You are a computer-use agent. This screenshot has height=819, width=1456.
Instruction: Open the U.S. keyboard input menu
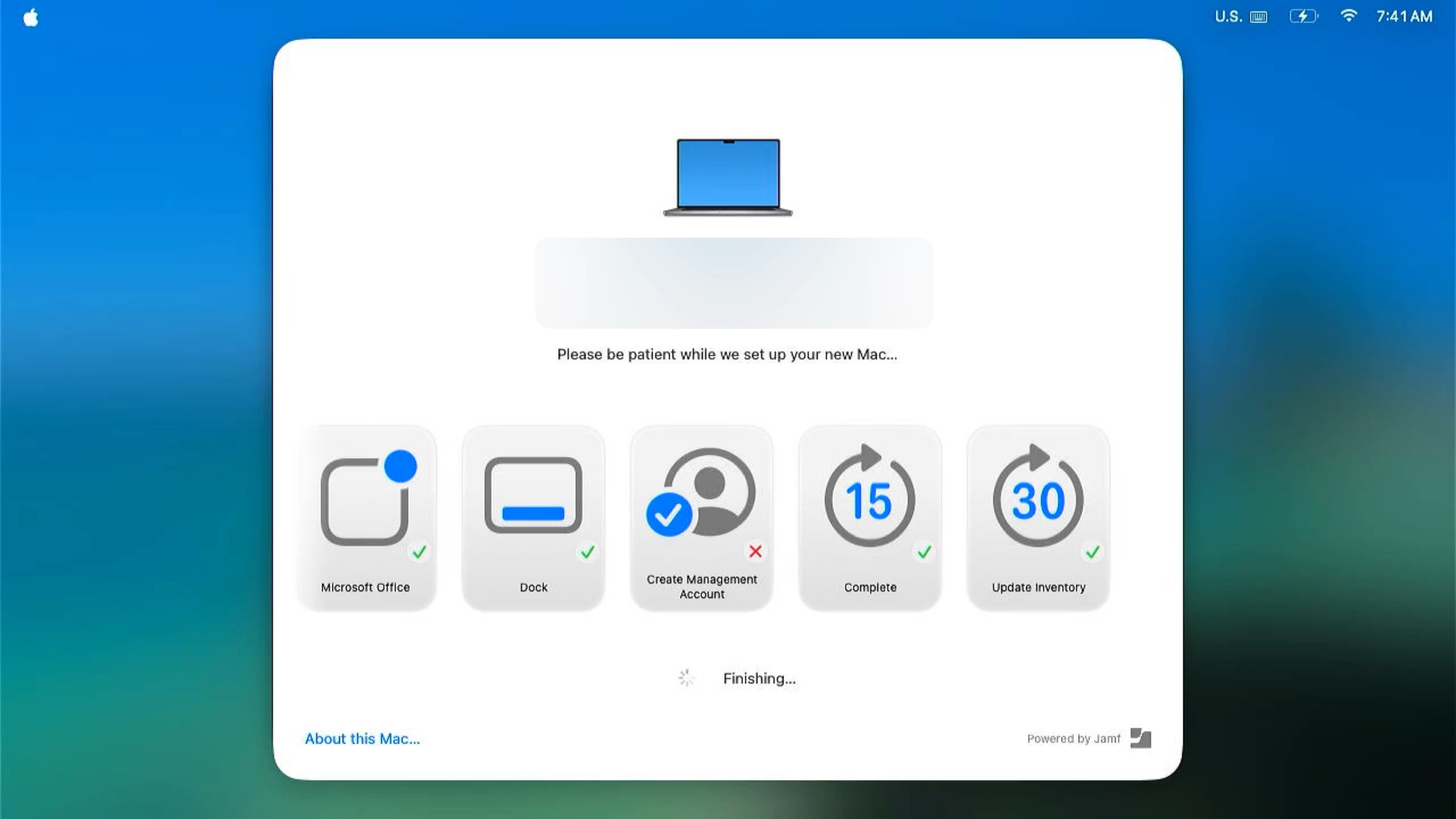(1241, 16)
